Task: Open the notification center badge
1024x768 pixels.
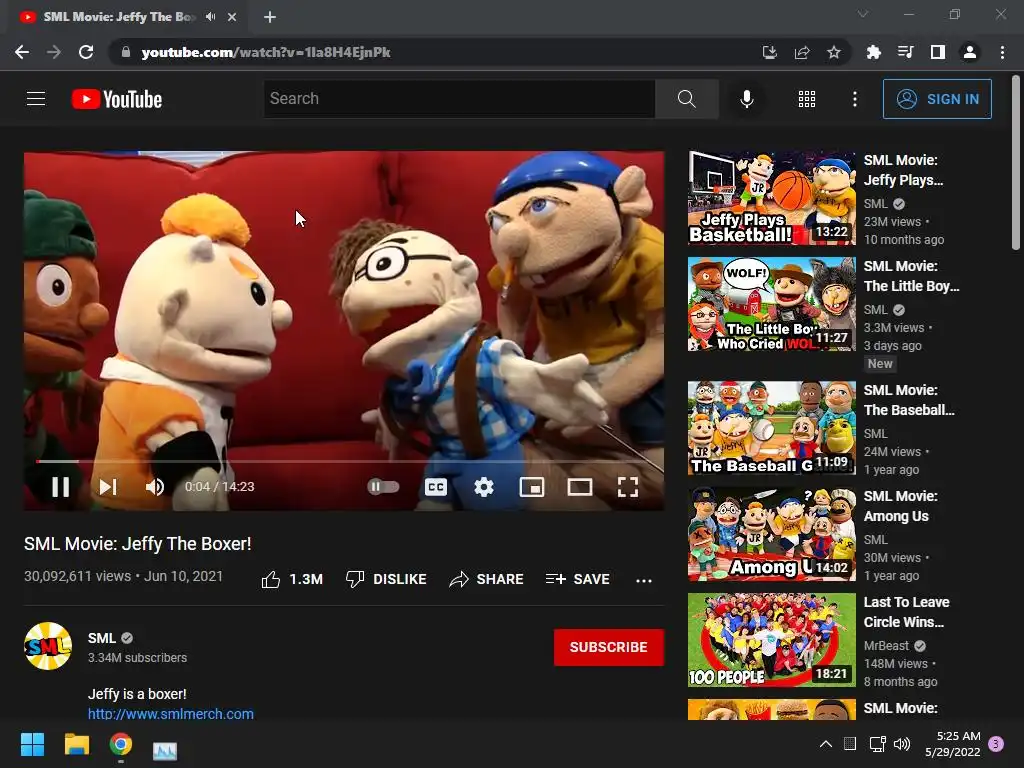Action: click(x=996, y=744)
